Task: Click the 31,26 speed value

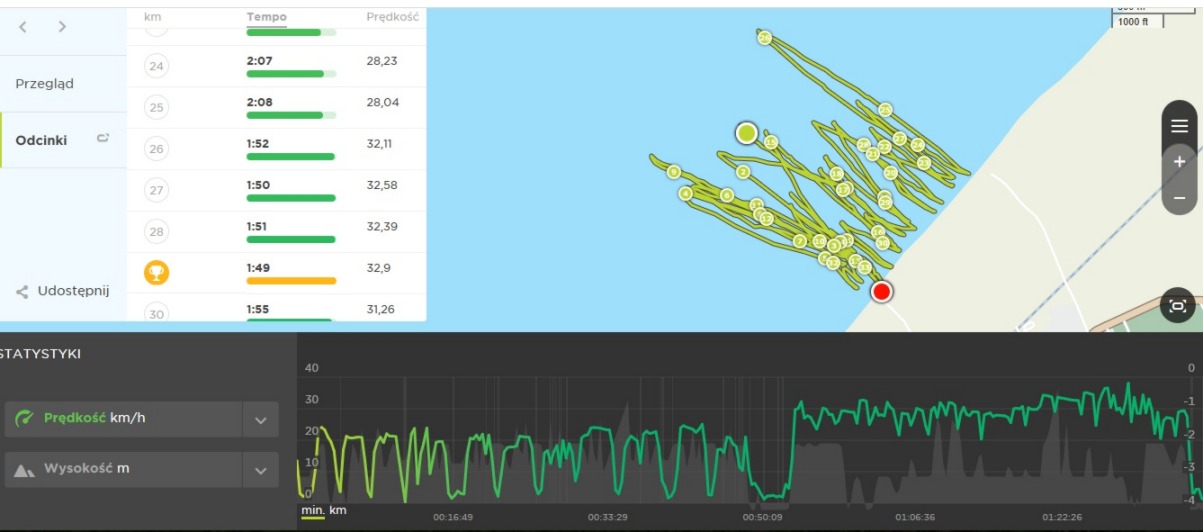Action: point(381,310)
